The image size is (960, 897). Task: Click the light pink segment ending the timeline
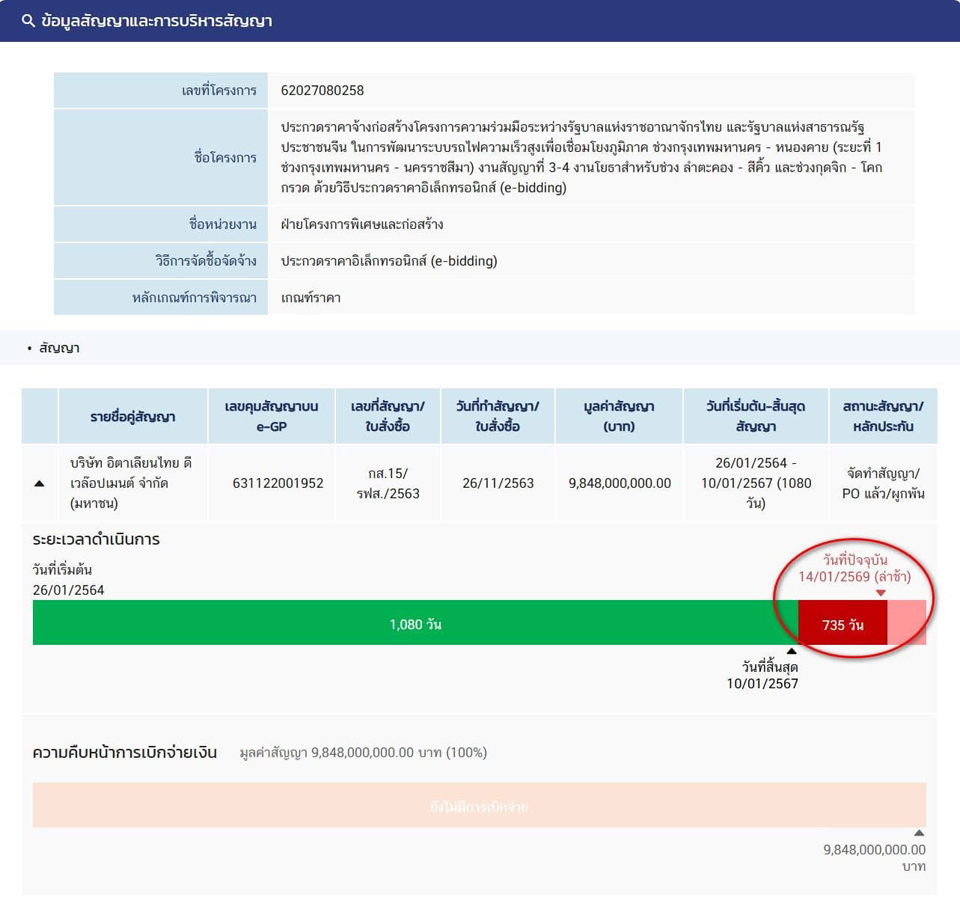[906, 625]
